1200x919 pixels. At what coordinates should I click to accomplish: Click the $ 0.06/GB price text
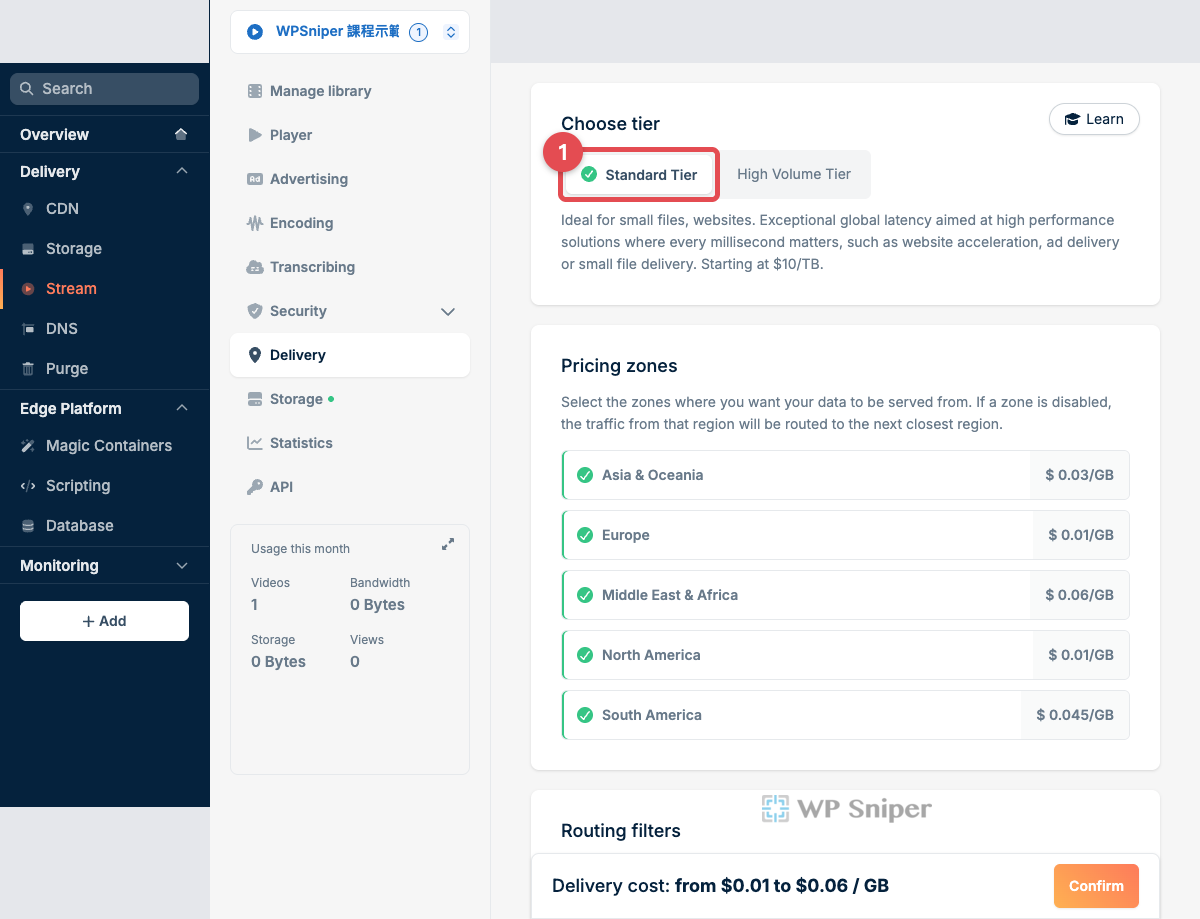[1080, 595]
